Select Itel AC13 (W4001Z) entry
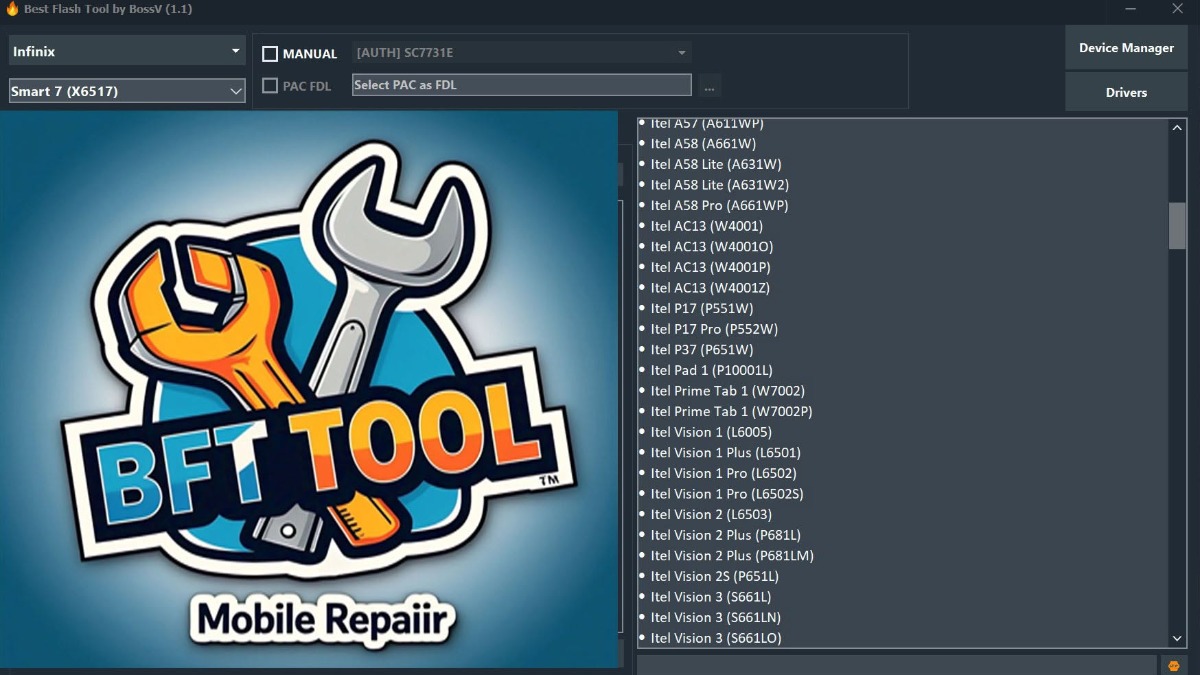The width and height of the screenshot is (1200, 675). click(x=710, y=288)
